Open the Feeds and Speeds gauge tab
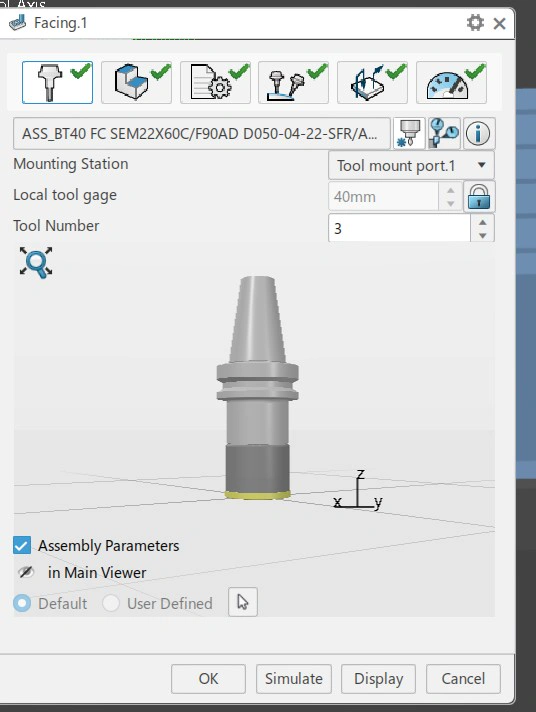 [452, 83]
